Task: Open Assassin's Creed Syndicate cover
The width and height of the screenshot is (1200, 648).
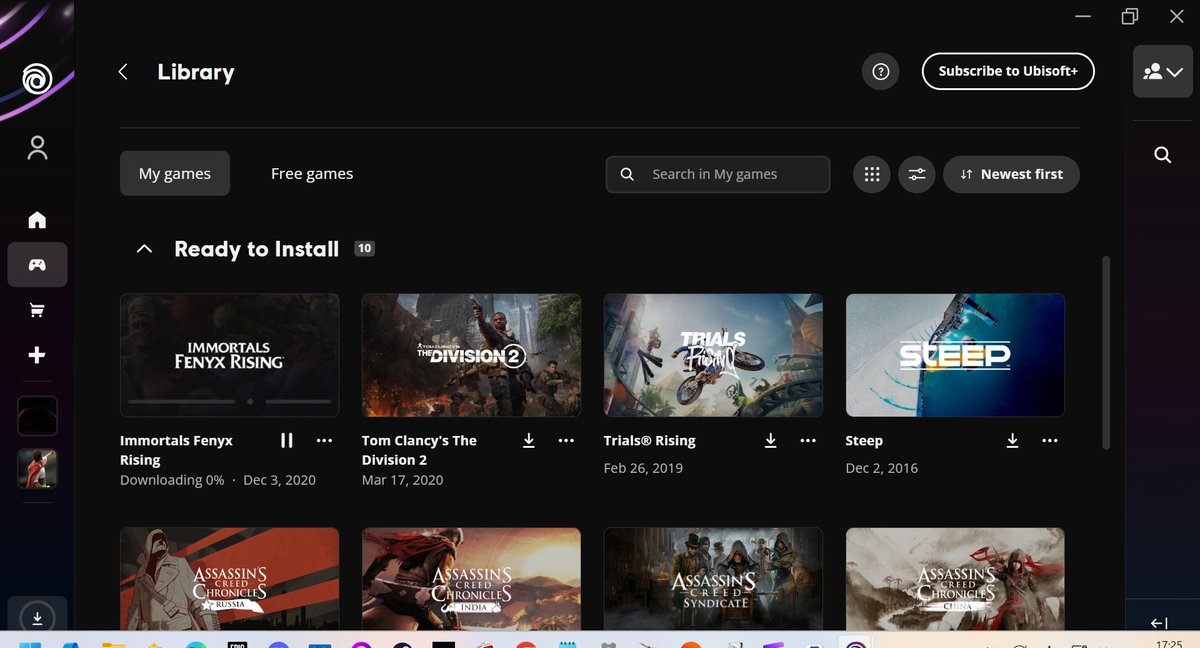Action: point(713,579)
